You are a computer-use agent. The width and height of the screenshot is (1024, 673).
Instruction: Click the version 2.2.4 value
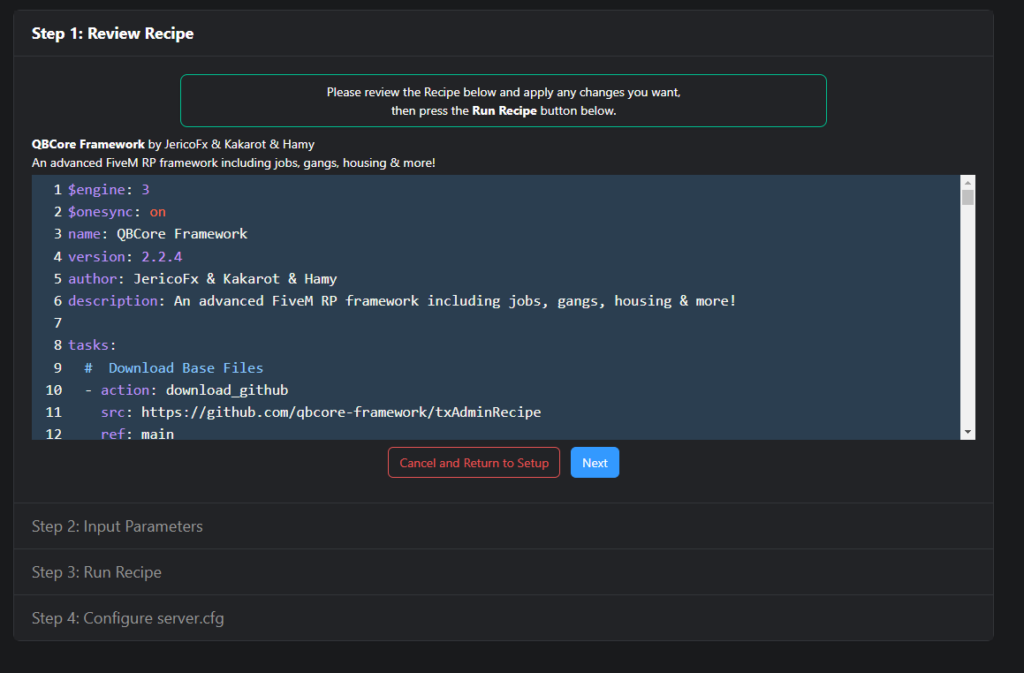point(160,256)
